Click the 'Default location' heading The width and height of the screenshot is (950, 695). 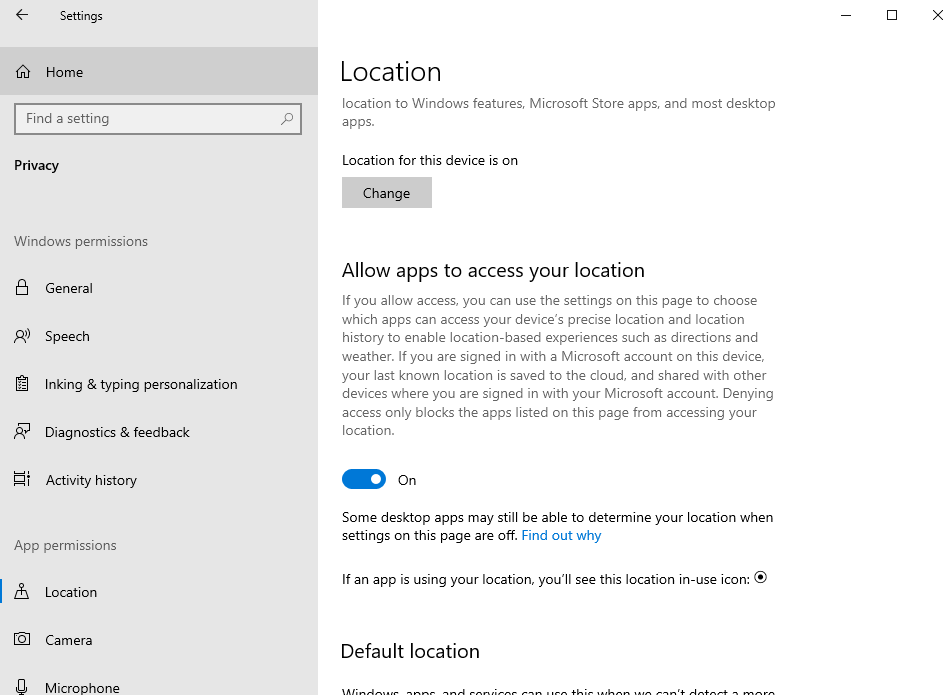pos(410,651)
